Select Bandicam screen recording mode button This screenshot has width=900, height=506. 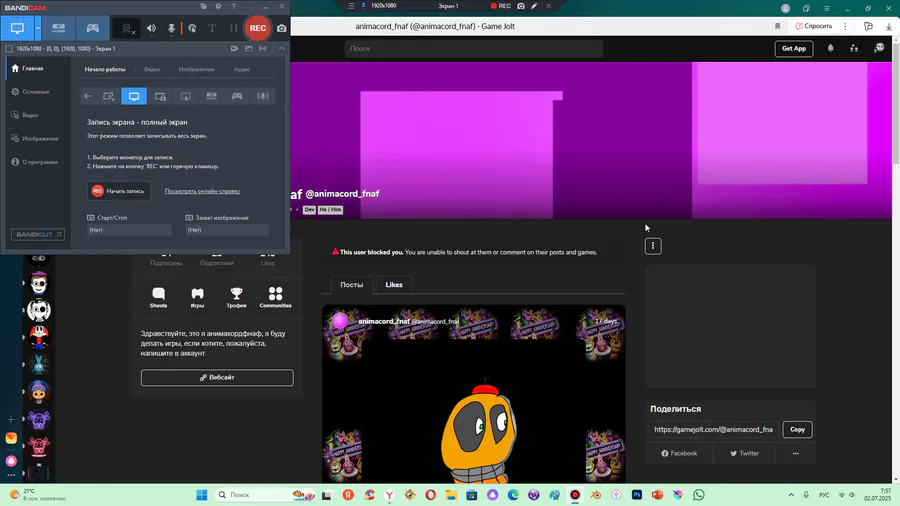[17, 28]
